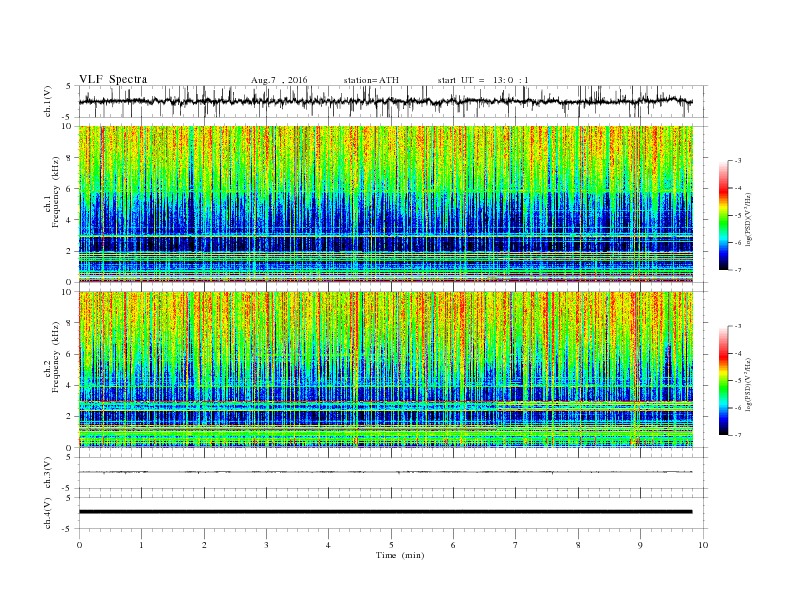Click the 'ch.3(V)' axis label
This screenshot has width=792, height=612.
[x=48, y=473]
